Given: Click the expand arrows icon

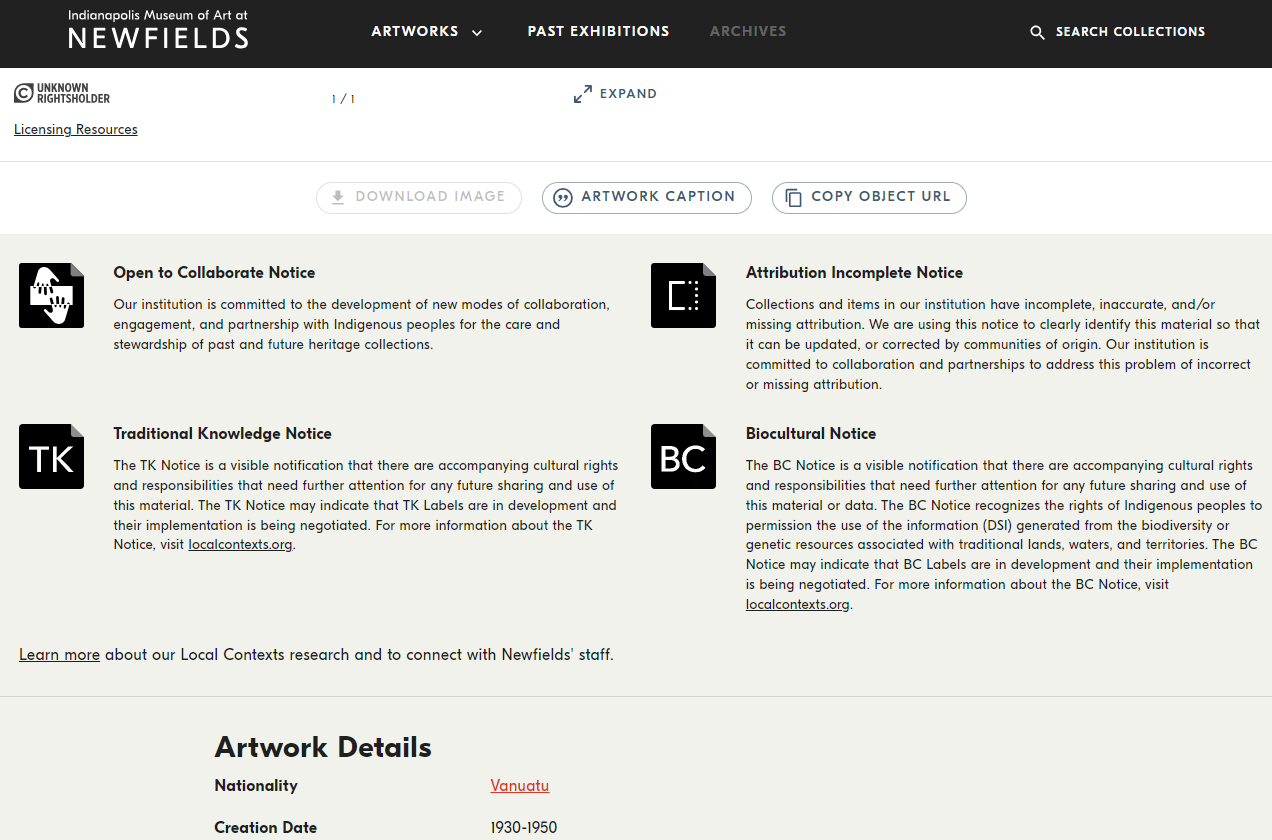Looking at the screenshot, I should [x=583, y=94].
